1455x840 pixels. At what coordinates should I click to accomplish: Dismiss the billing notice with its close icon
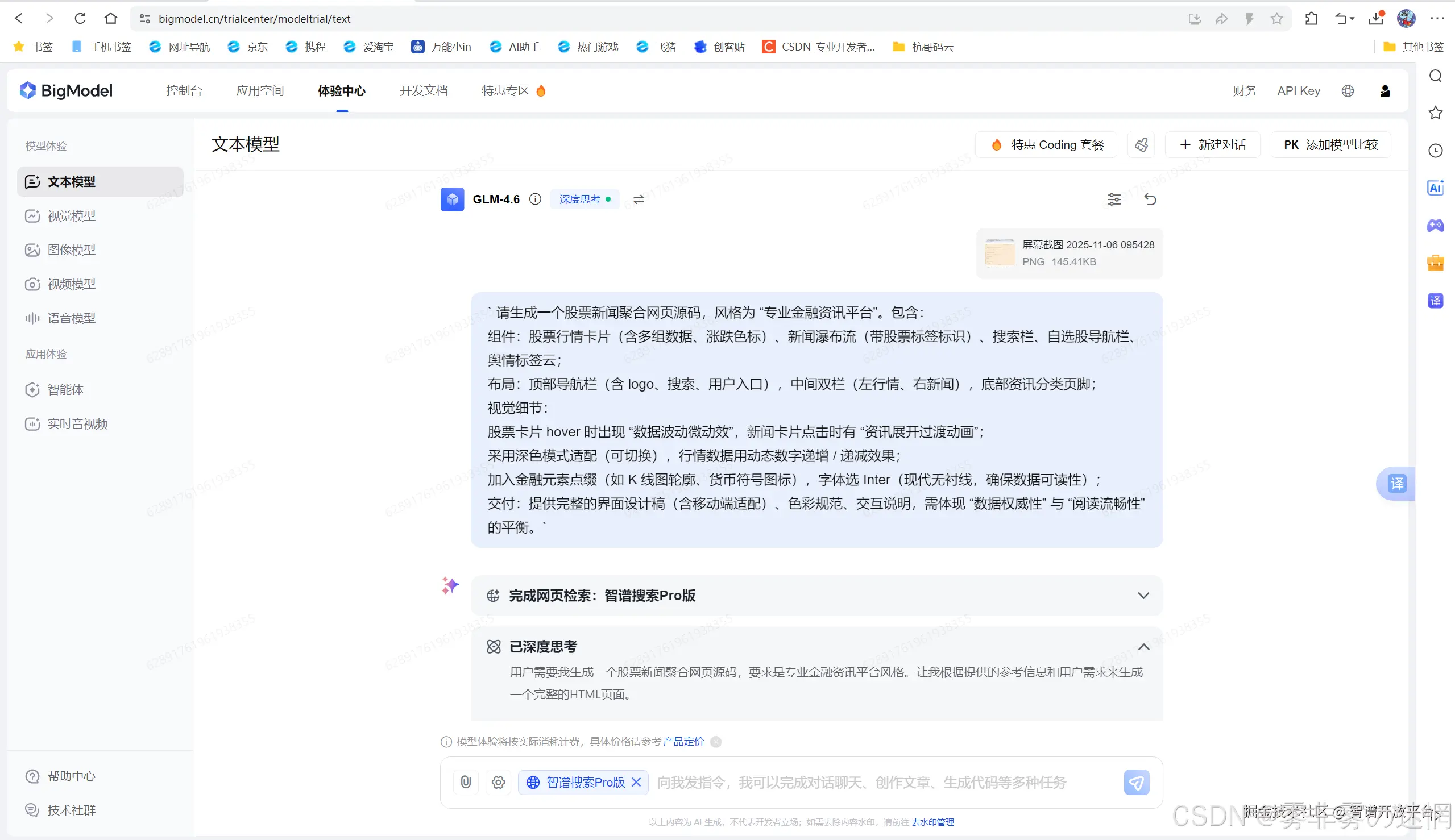[716, 742]
